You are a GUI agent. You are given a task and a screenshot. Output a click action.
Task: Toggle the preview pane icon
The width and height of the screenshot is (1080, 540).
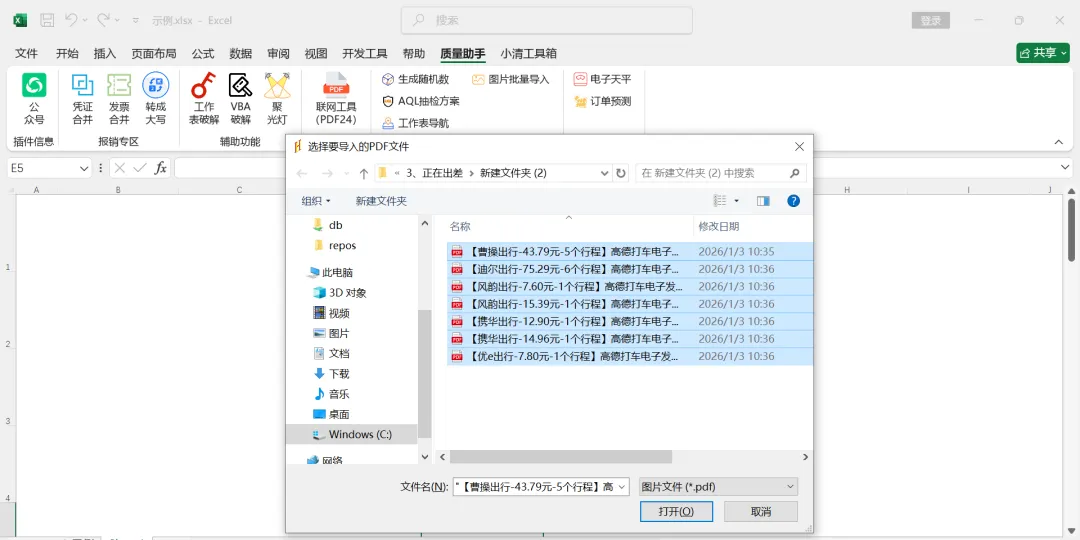tap(763, 201)
